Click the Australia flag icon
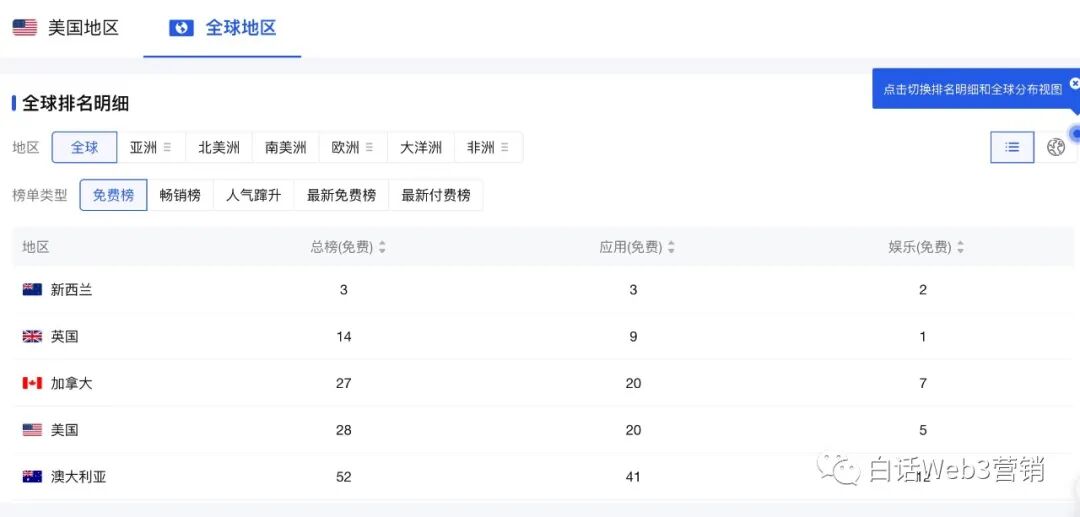1080x517 pixels. coord(32,476)
